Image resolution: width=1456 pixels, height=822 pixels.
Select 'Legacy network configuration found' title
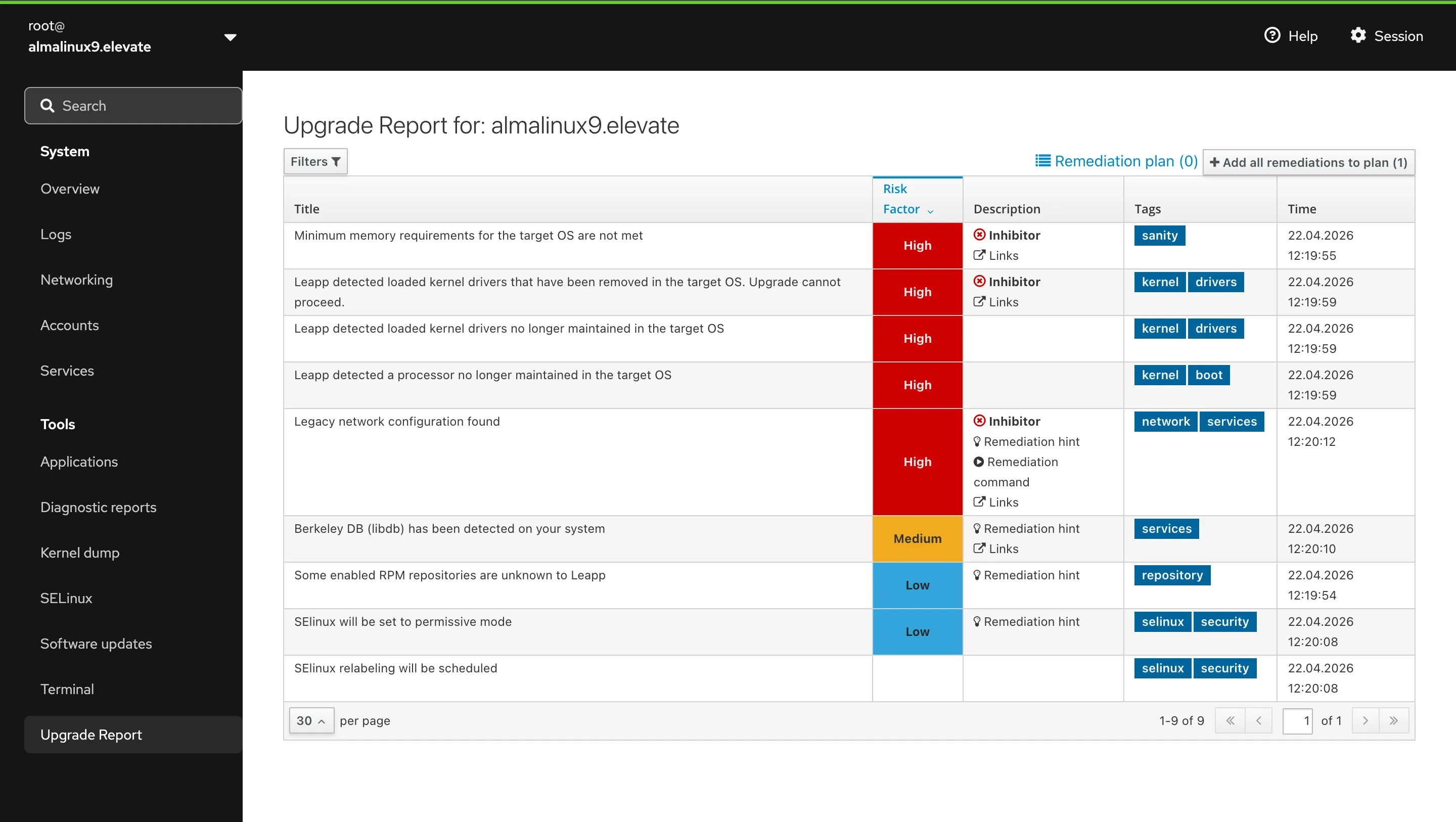pyautogui.click(x=397, y=421)
